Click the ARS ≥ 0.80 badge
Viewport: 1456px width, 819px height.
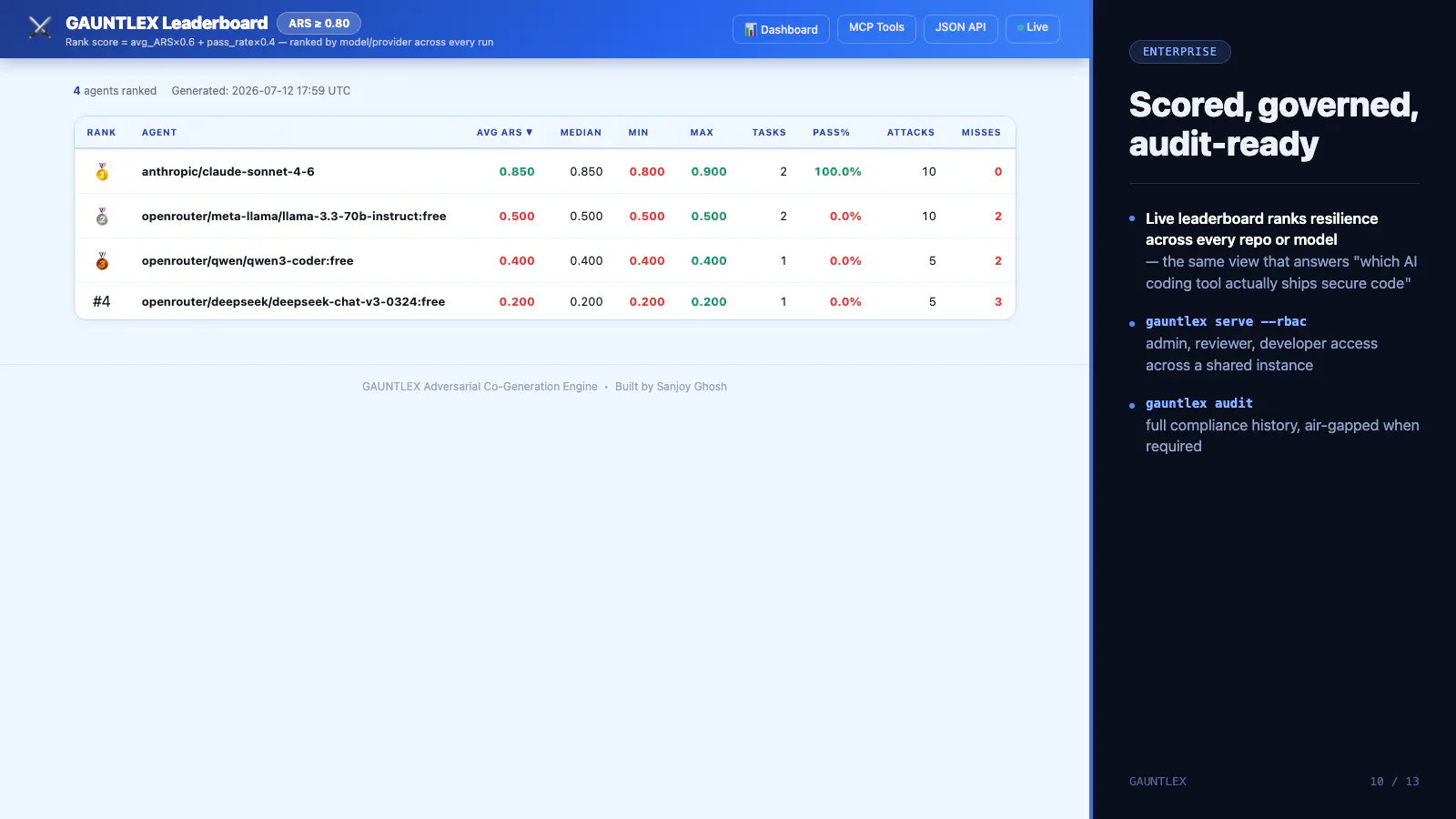tap(318, 24)
